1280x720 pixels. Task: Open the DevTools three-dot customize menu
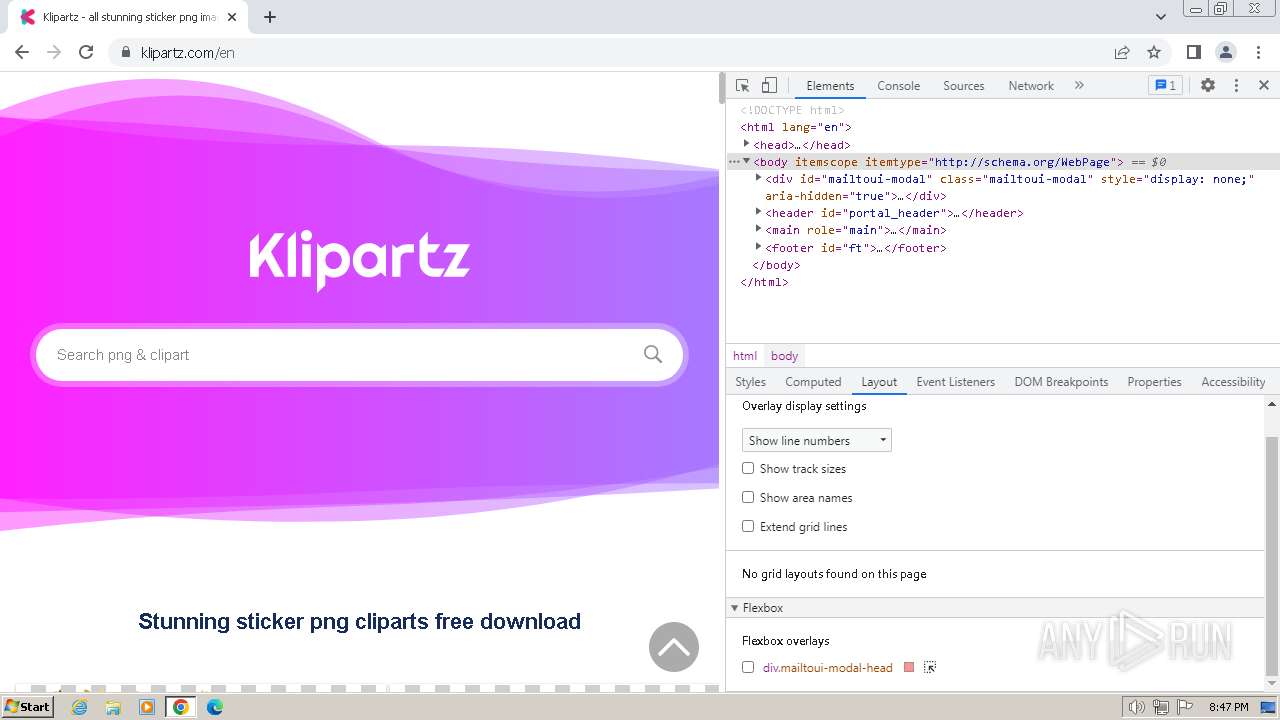pyautogui.click(x=1236, y=86)
